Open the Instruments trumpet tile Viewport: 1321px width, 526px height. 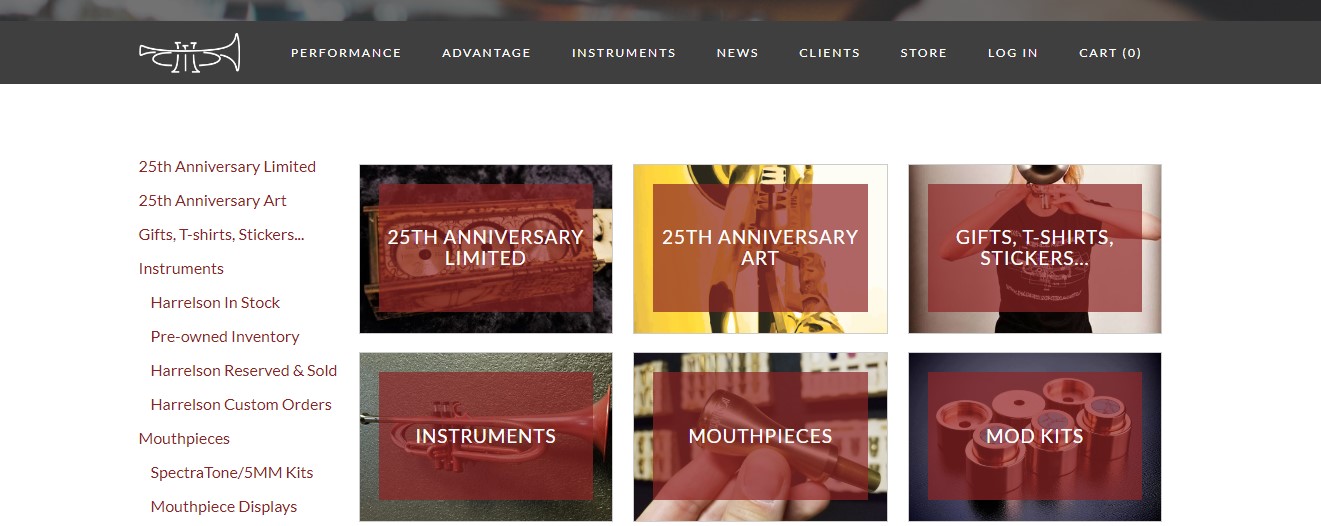(486, 437)
